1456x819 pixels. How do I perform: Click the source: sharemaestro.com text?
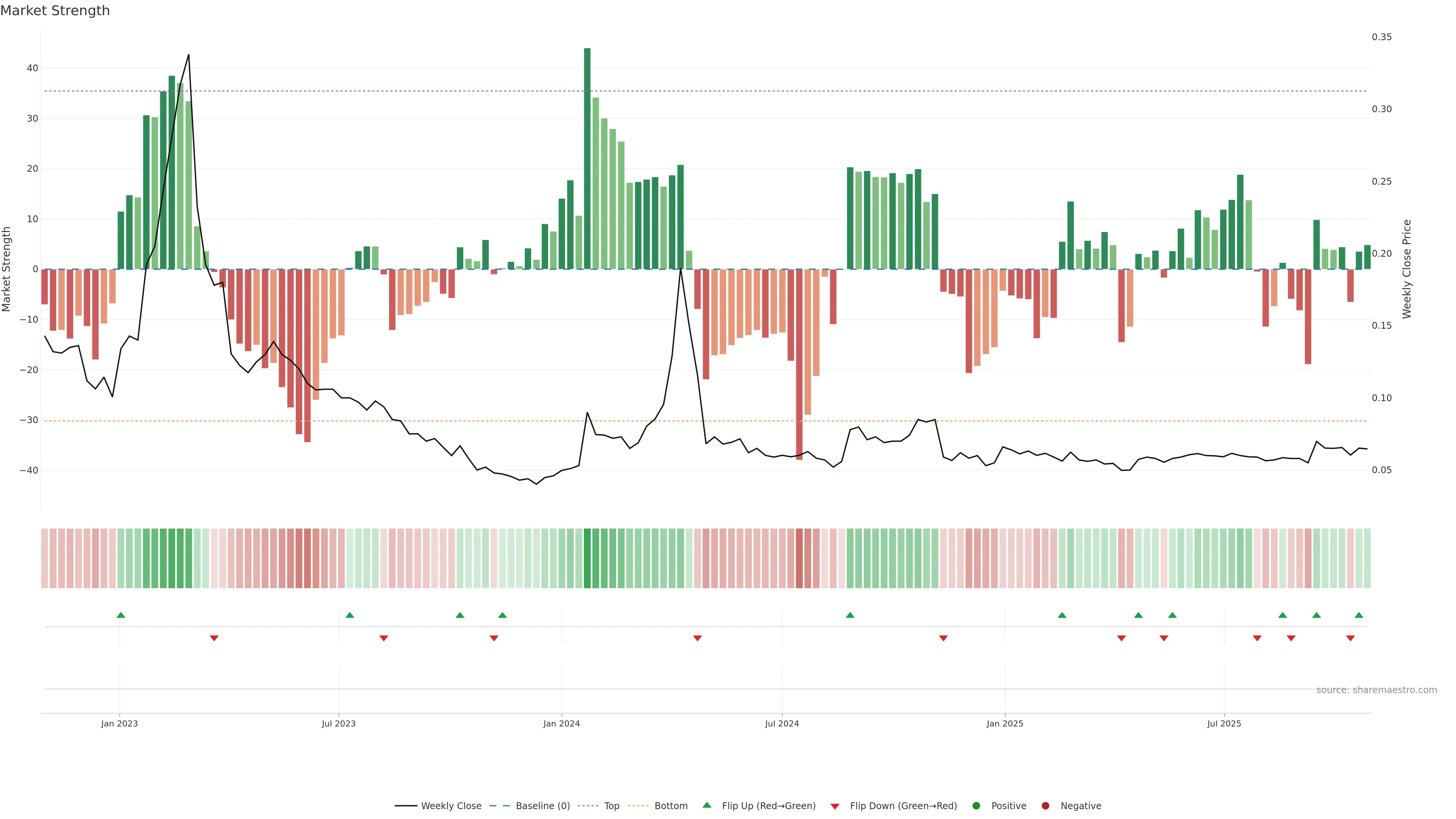click(1376, 690)
